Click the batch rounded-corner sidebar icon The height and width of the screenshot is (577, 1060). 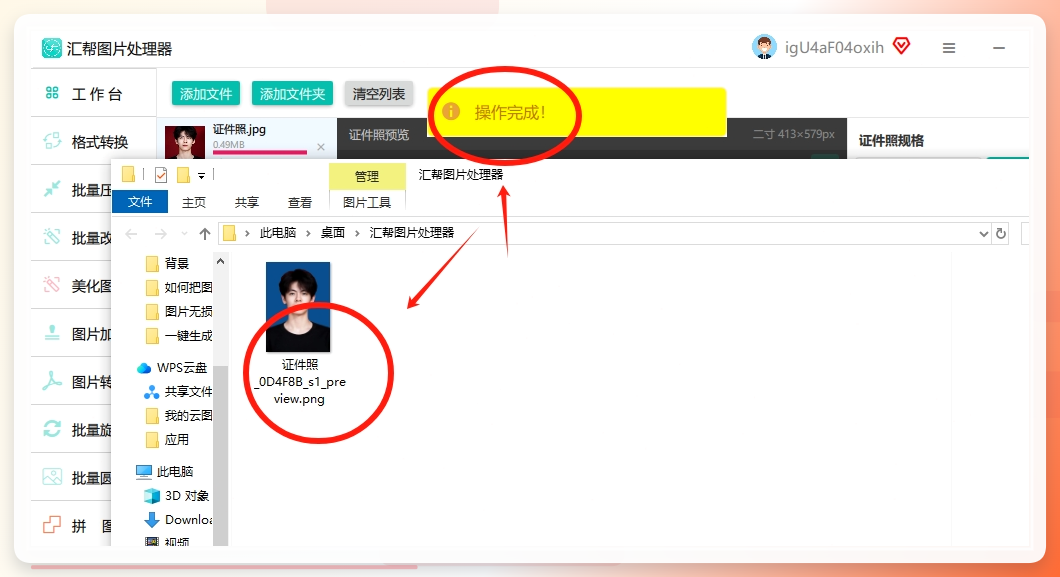(52, 477)
